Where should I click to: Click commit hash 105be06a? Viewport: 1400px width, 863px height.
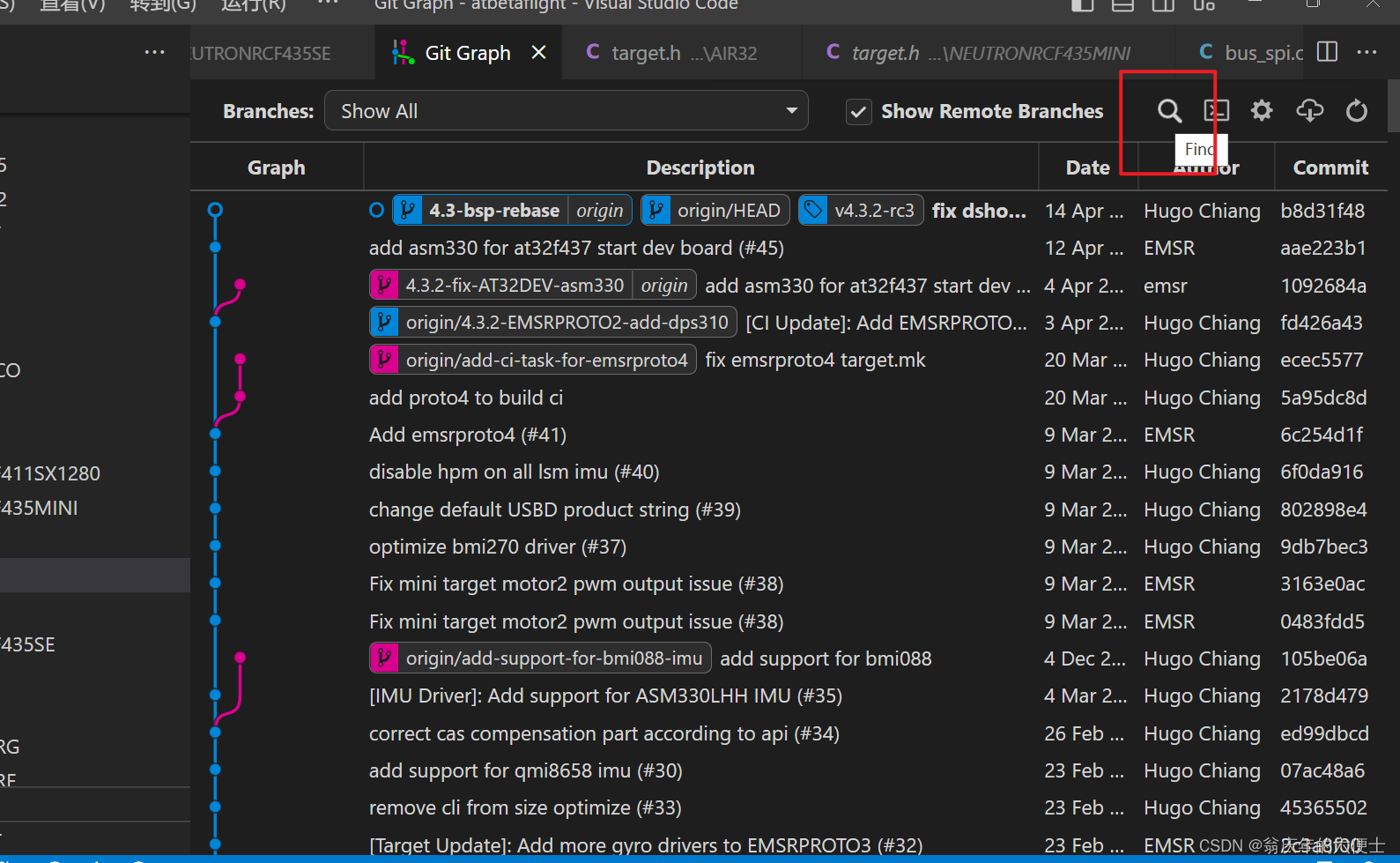[x=1323, y=658]
